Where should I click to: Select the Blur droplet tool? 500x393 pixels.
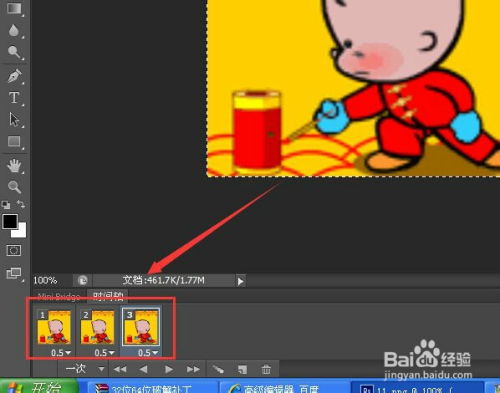pyautogui.click(x=14, y=30)
